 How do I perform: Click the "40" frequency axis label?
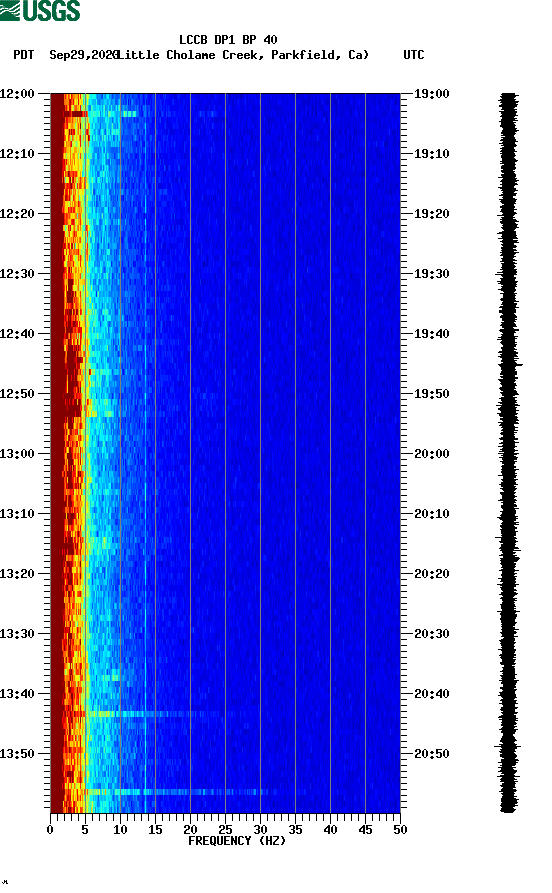pos(330,830)
